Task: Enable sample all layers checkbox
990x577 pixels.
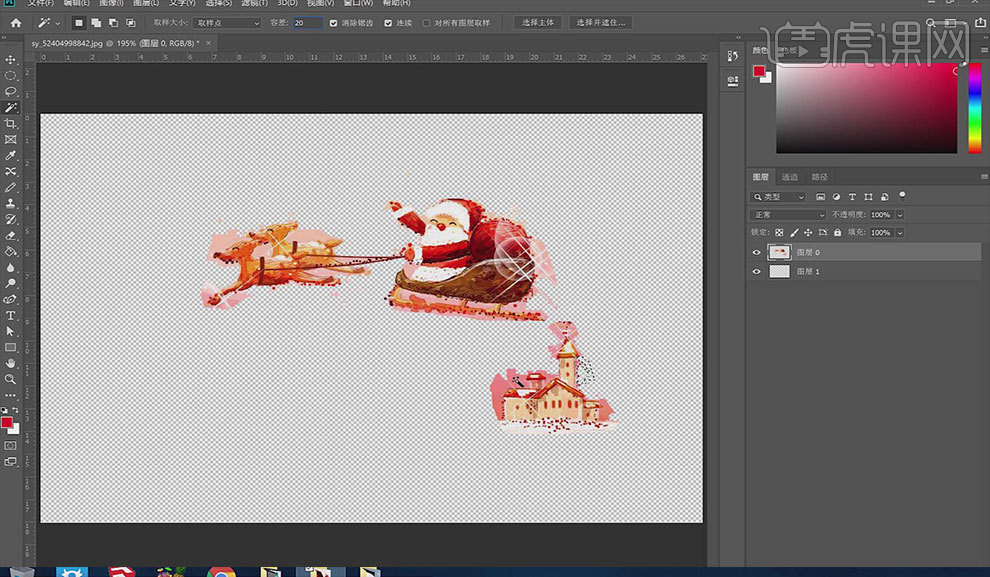Action: coord(426,23)
